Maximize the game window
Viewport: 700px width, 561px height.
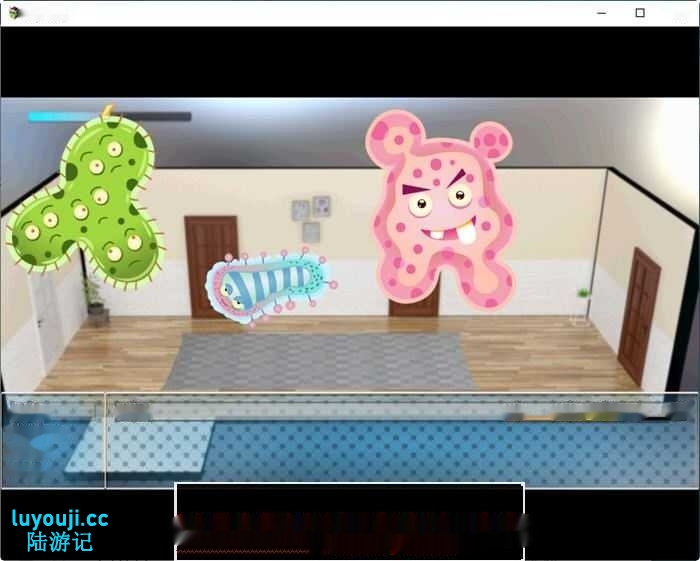click(640, 13)
